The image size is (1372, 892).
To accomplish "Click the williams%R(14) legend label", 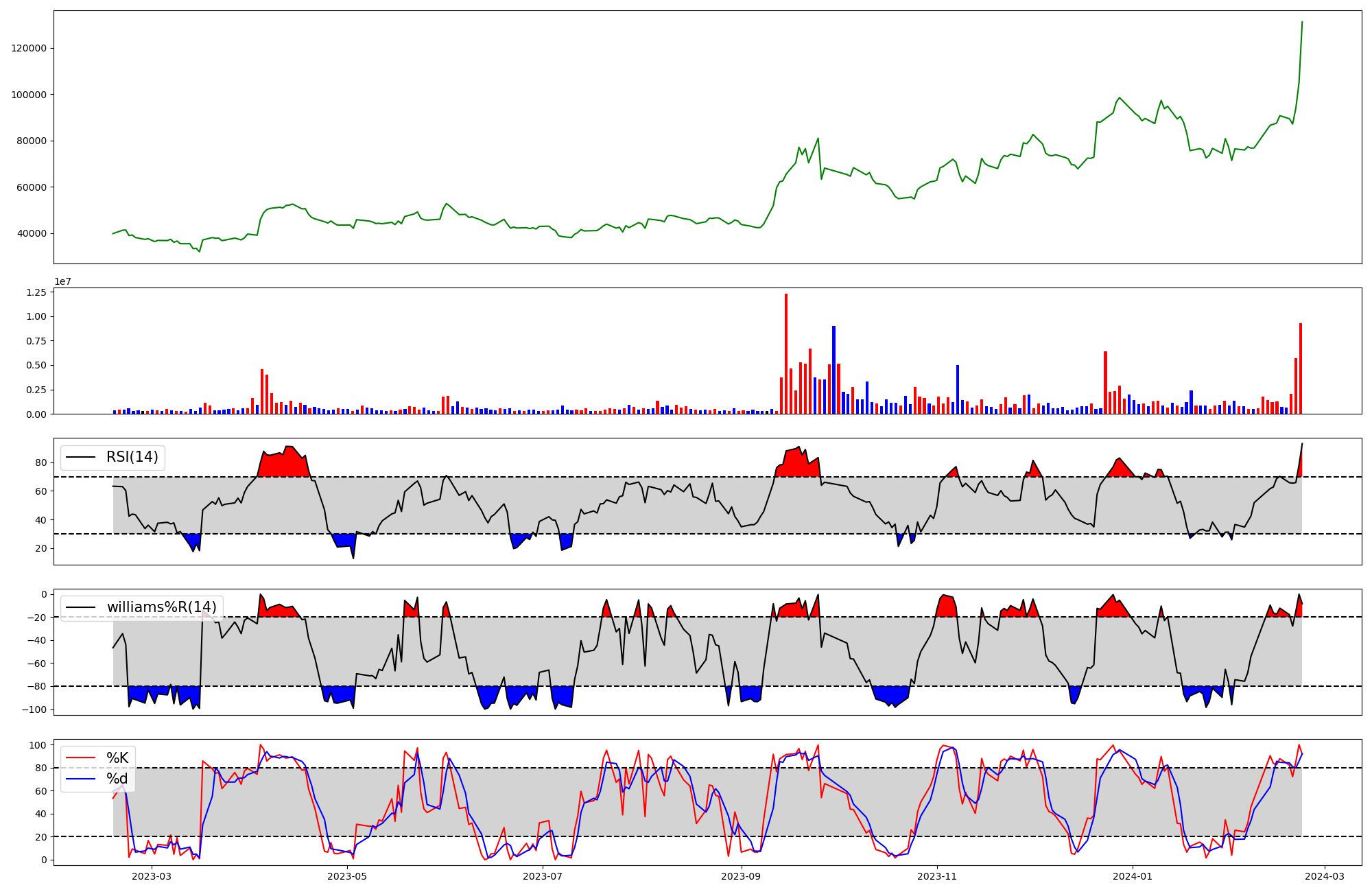I will tap(161, 607).
